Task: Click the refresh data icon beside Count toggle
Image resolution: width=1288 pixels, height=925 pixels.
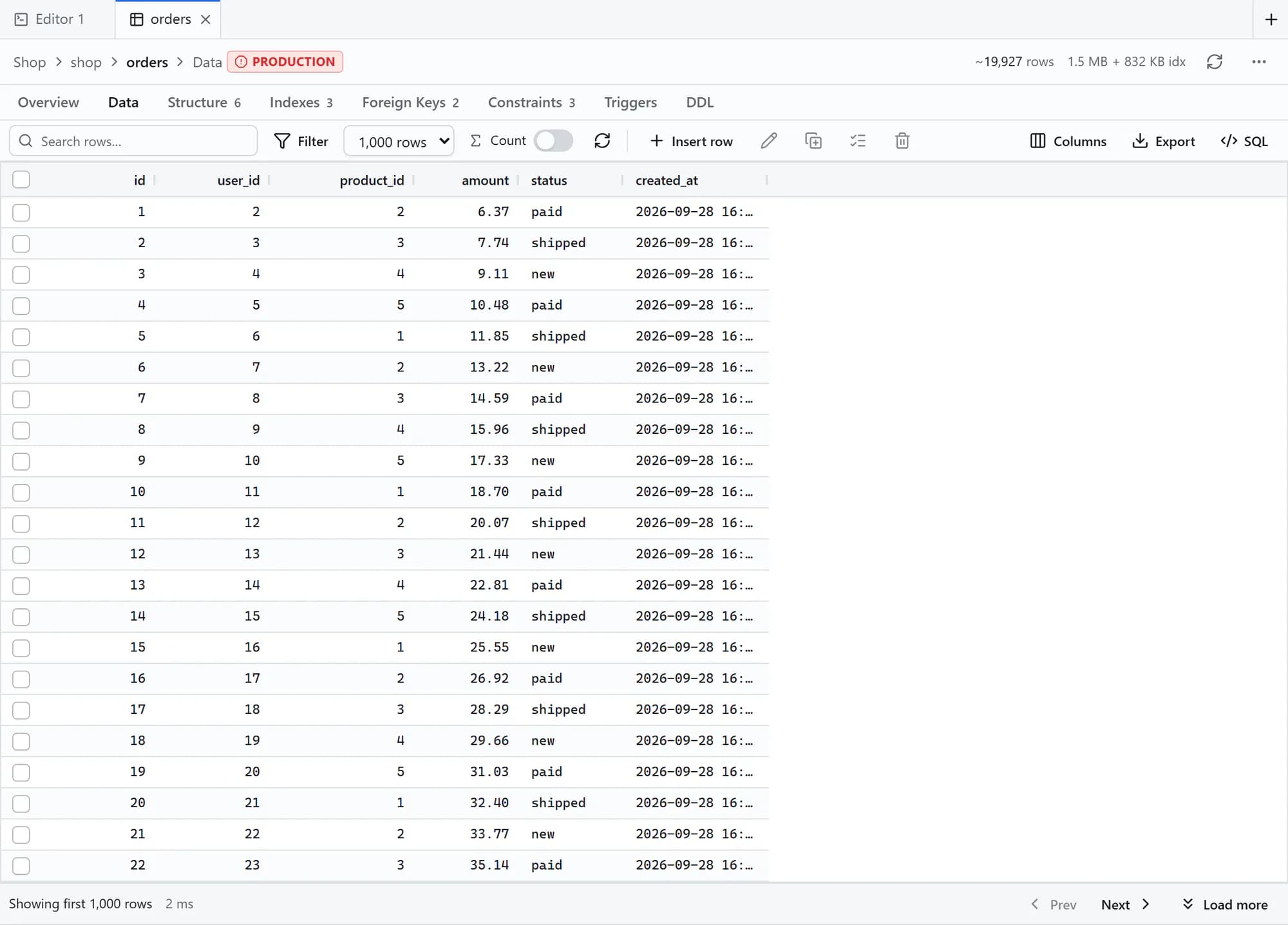Action: [x=602, y=141]
